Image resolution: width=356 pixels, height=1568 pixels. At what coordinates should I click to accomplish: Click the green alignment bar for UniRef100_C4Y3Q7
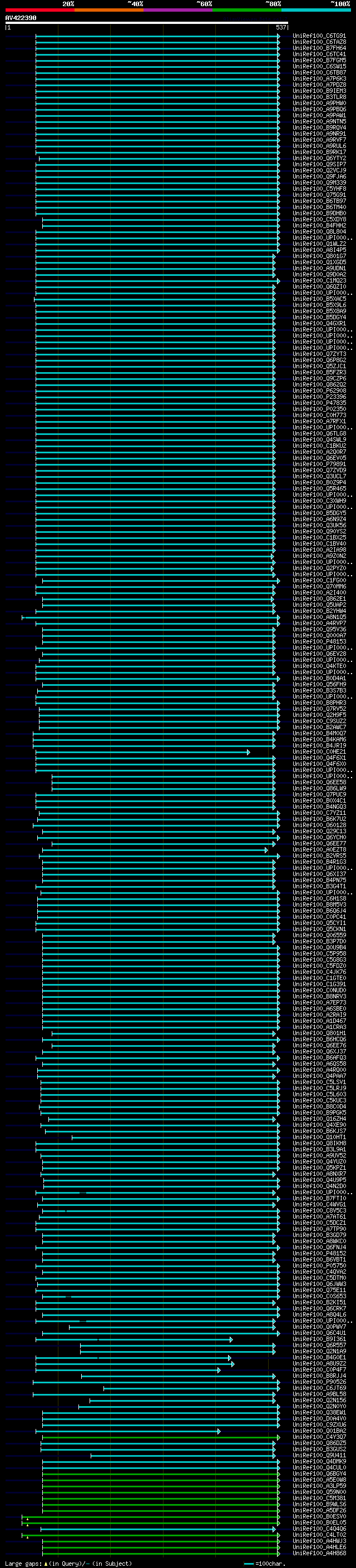click(x=161, y=1437)
